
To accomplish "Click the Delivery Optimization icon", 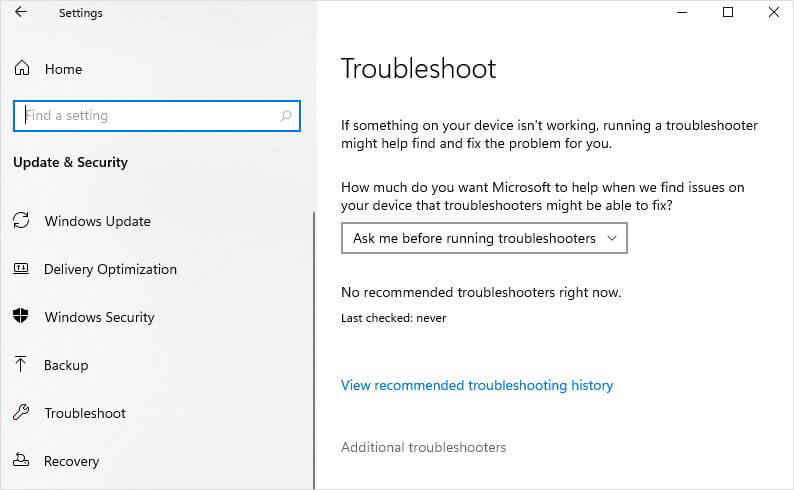I will pos(21,268).
